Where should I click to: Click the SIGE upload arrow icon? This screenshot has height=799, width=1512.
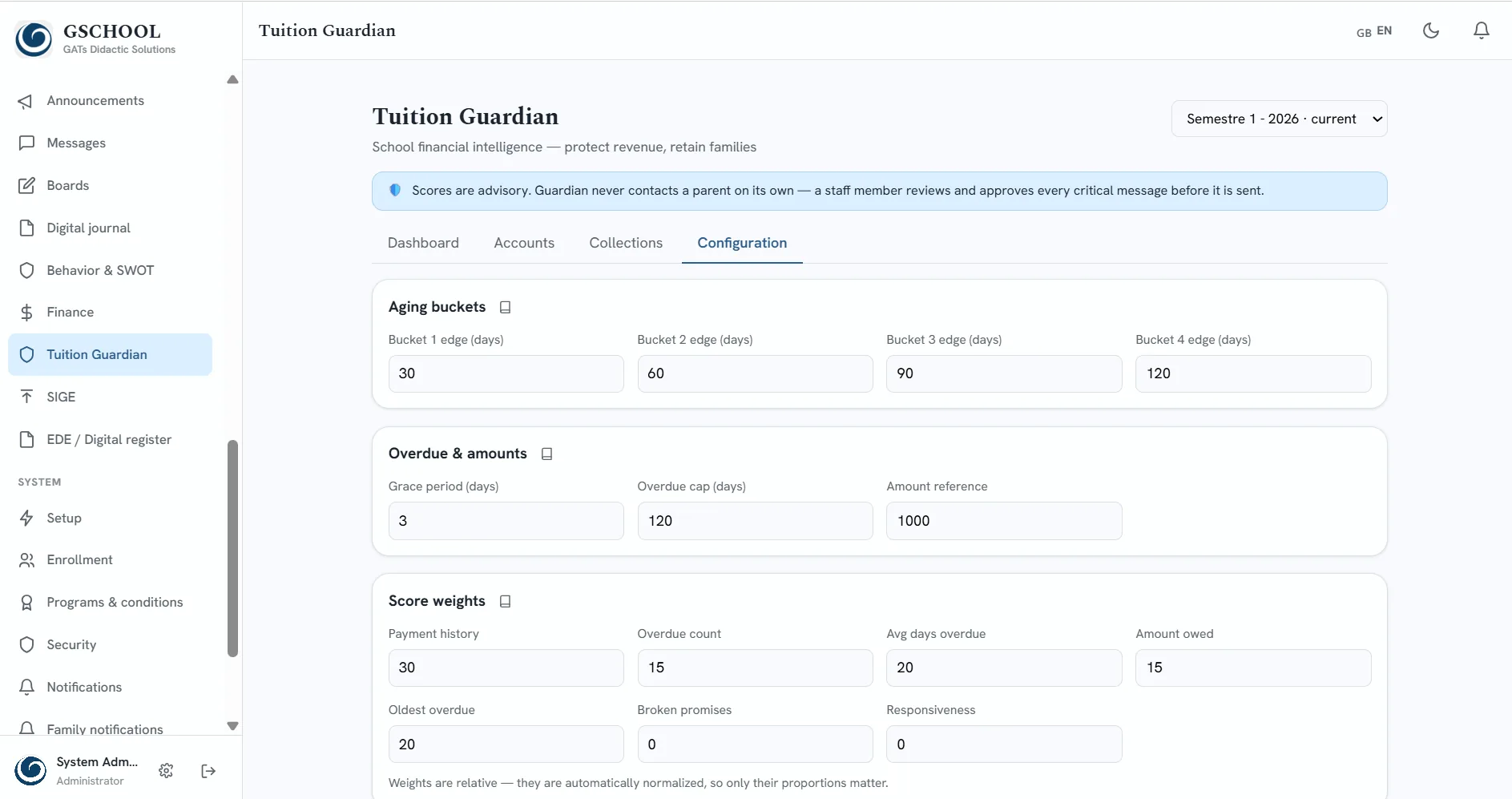(x=26, y=397)
